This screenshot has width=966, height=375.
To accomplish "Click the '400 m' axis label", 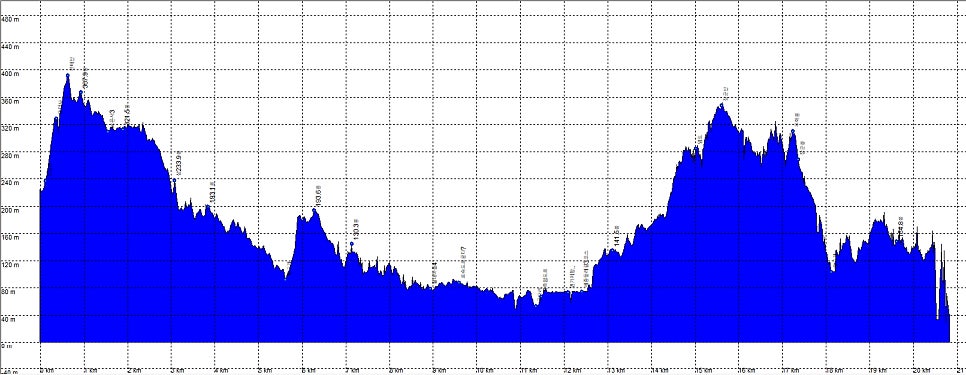I will (10, 74).
